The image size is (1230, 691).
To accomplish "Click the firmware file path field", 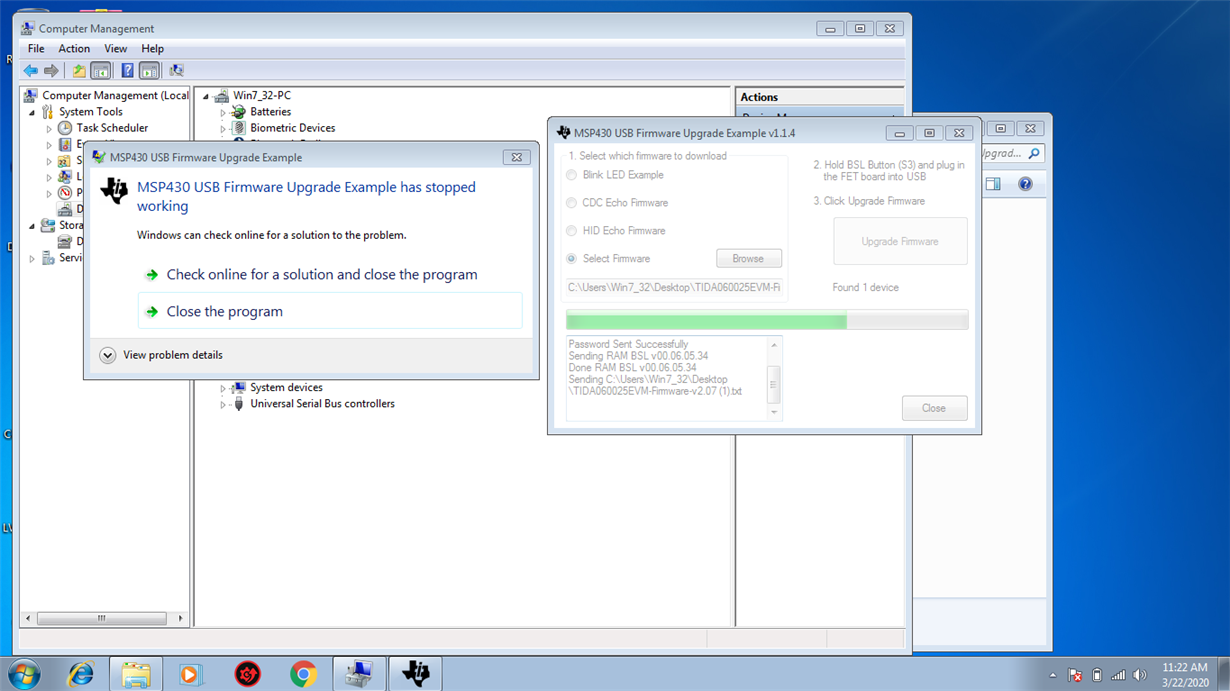I will (674, 287).
